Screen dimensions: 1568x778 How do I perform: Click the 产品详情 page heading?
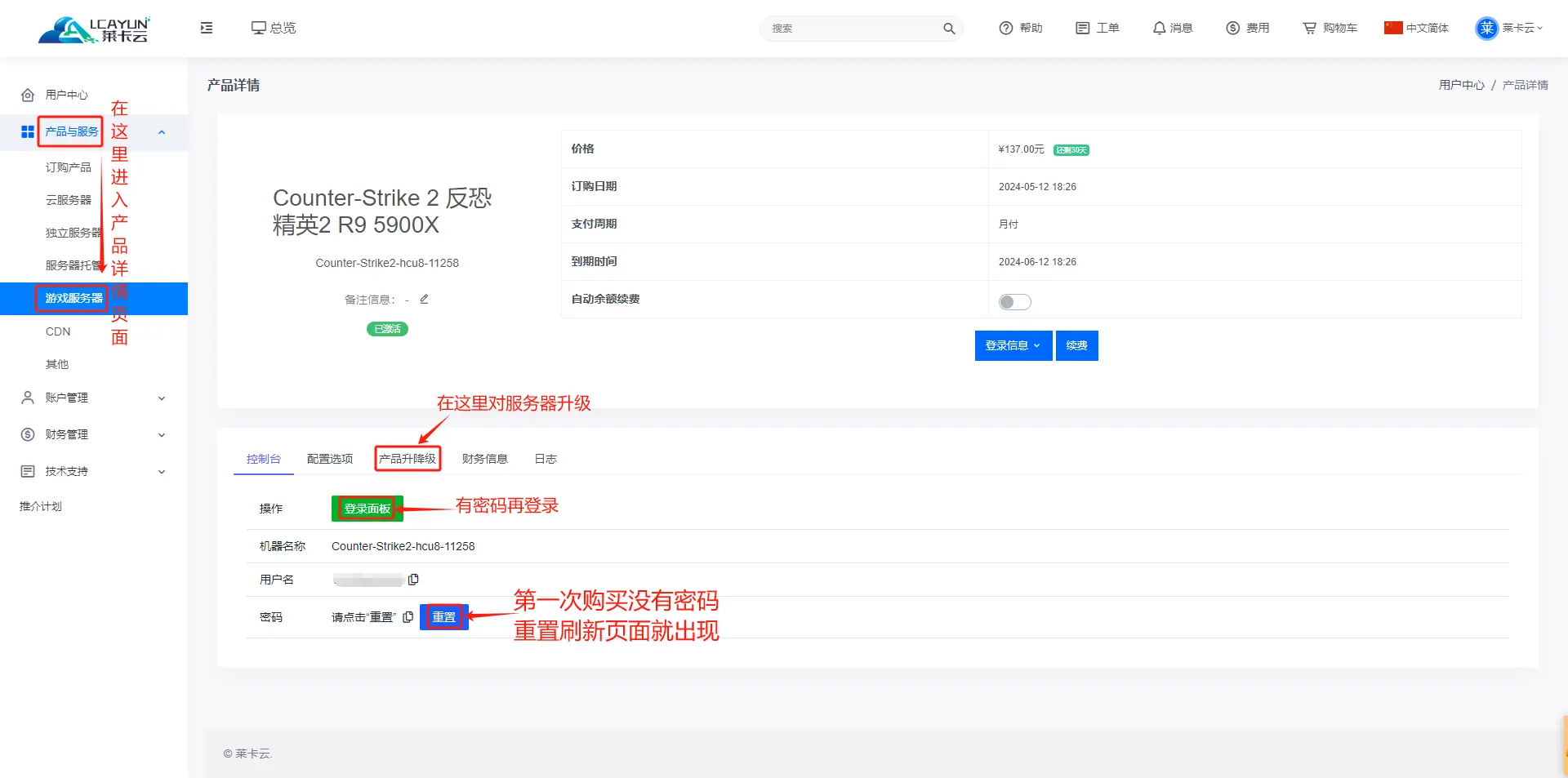[x=234, y=85]
